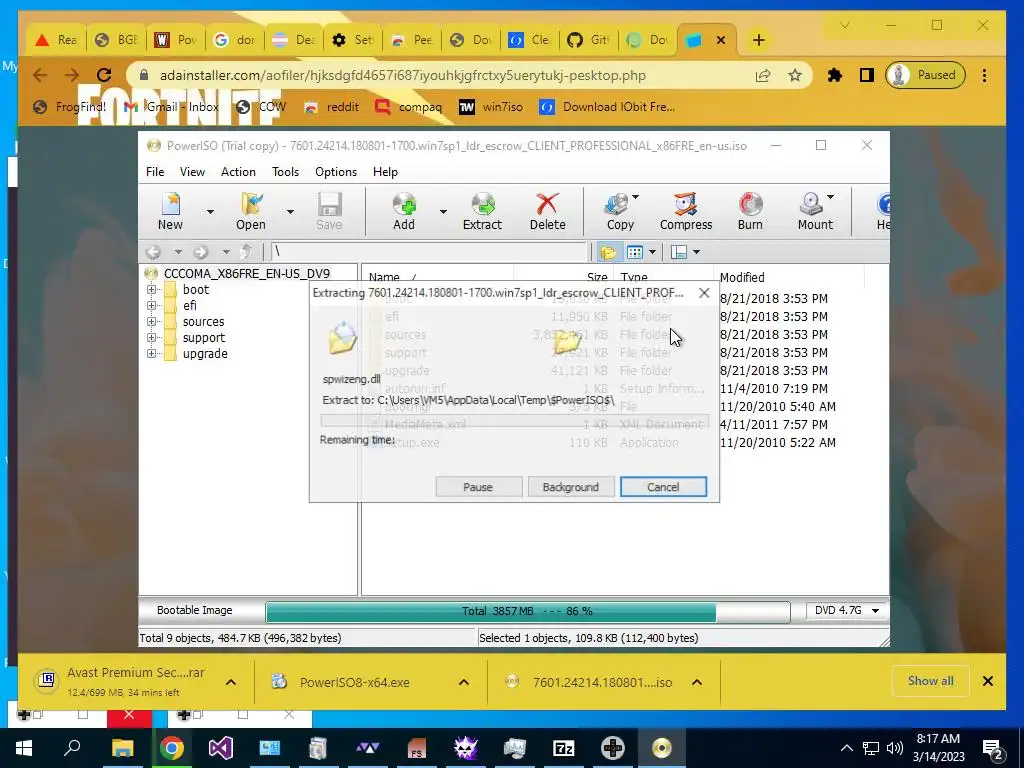Viewport: 1024px width, 768px height.
Task: Click the 7-Zip taskbar icon
Action: [563, 748]
